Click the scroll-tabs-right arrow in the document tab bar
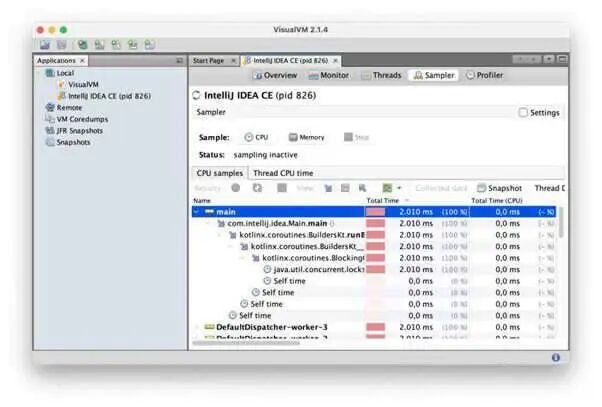Viewport: 602px width, 407px height. coord(534,59)
